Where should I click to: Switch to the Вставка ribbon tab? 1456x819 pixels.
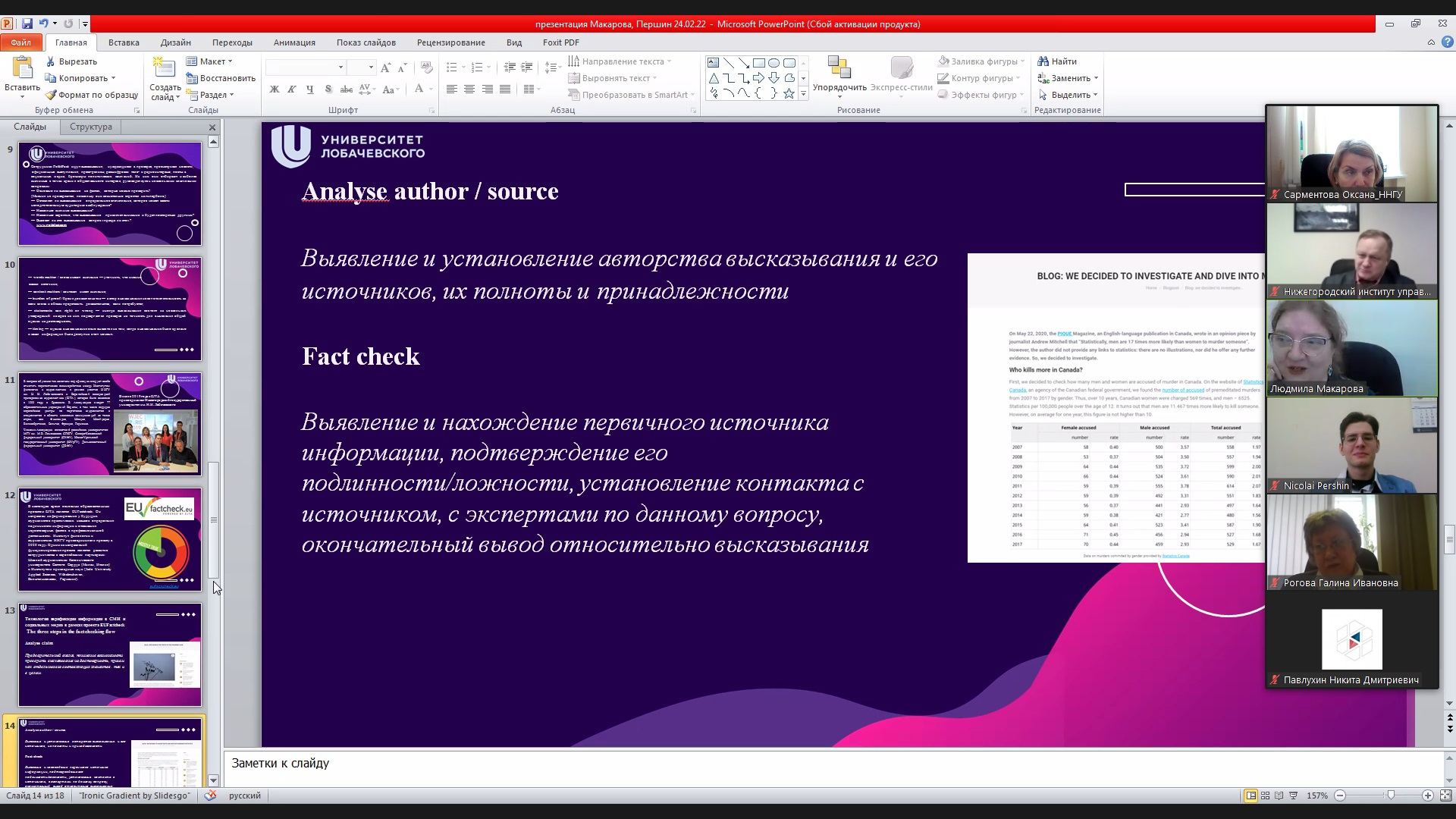tap(124, 42)
